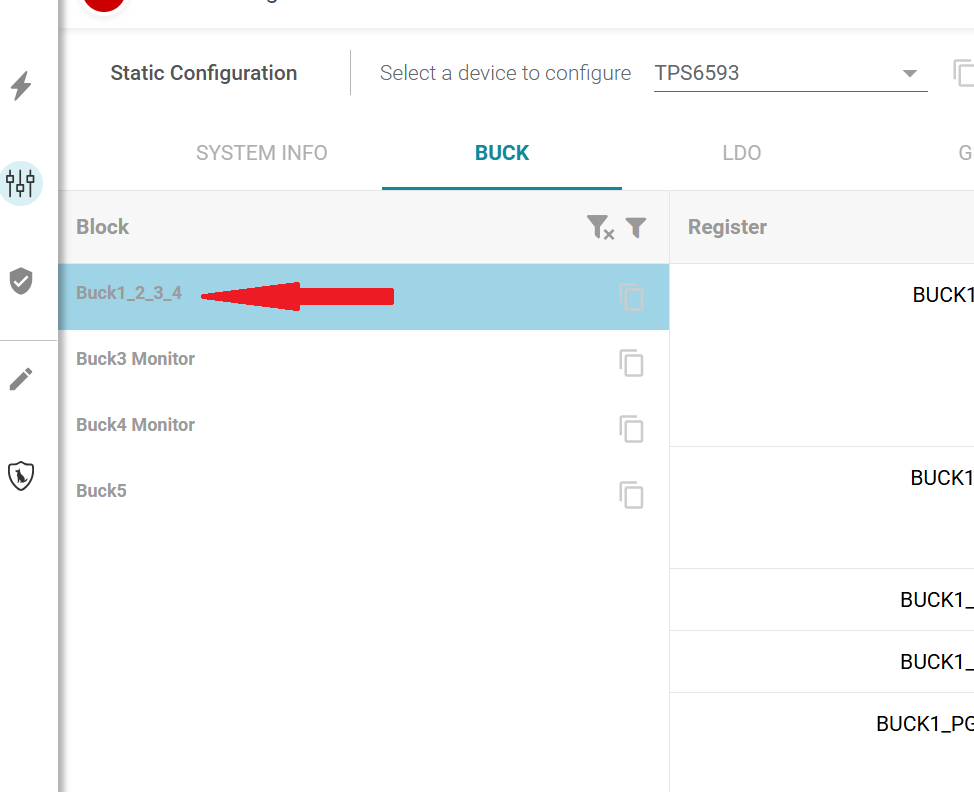Select the Buck5 block row
The image size is (974, 792).
[363, 494]
